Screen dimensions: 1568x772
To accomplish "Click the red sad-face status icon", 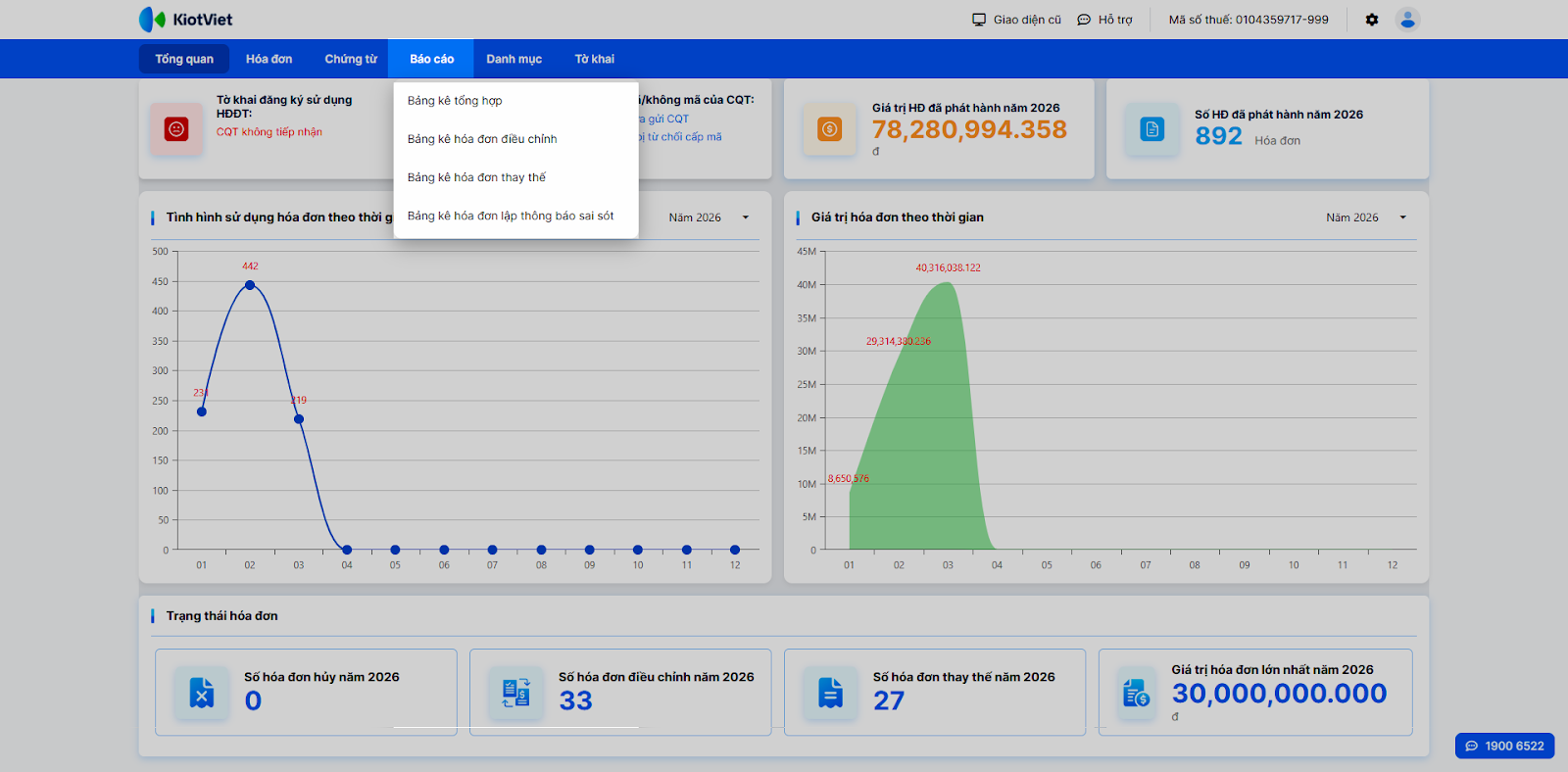I will click(176, 128).
